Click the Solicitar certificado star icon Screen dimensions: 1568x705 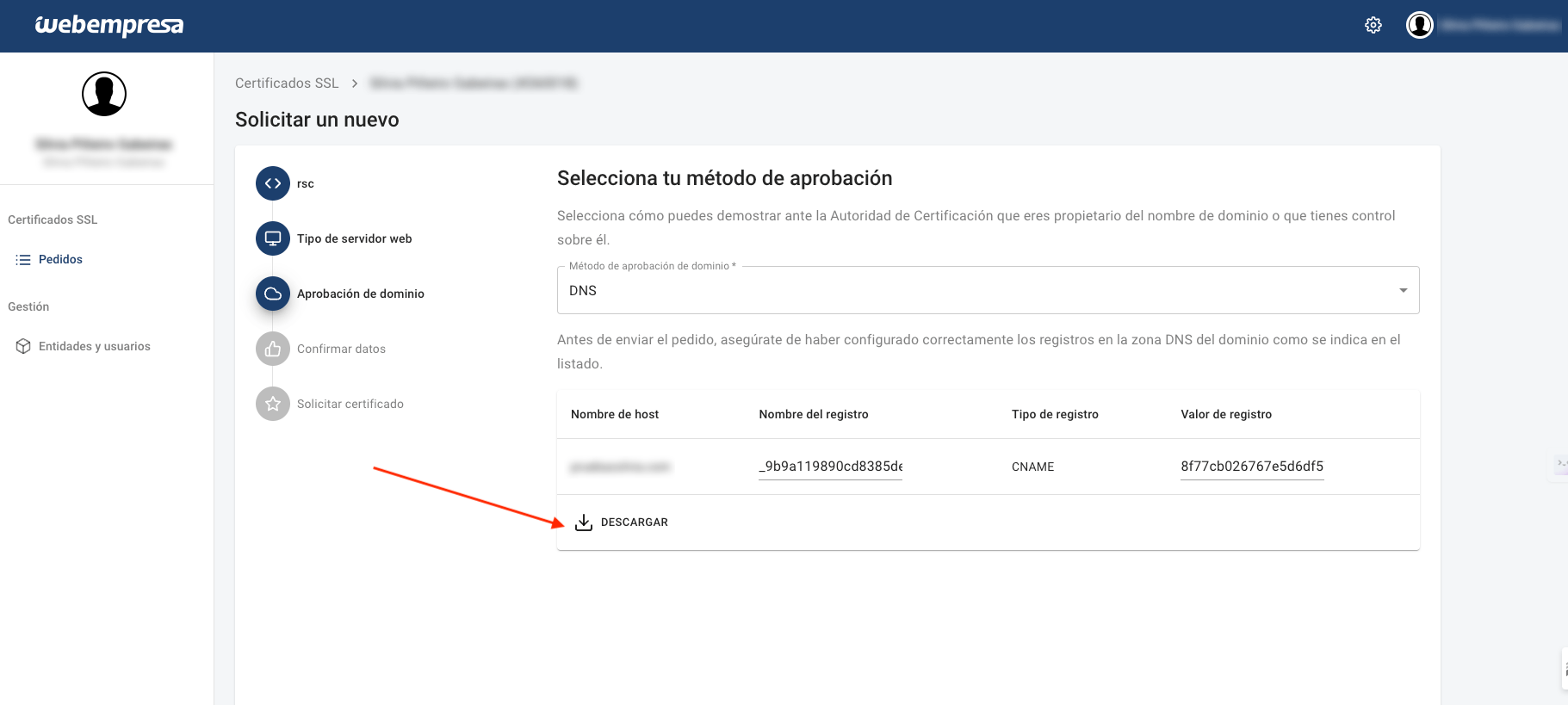pos(273,404)
